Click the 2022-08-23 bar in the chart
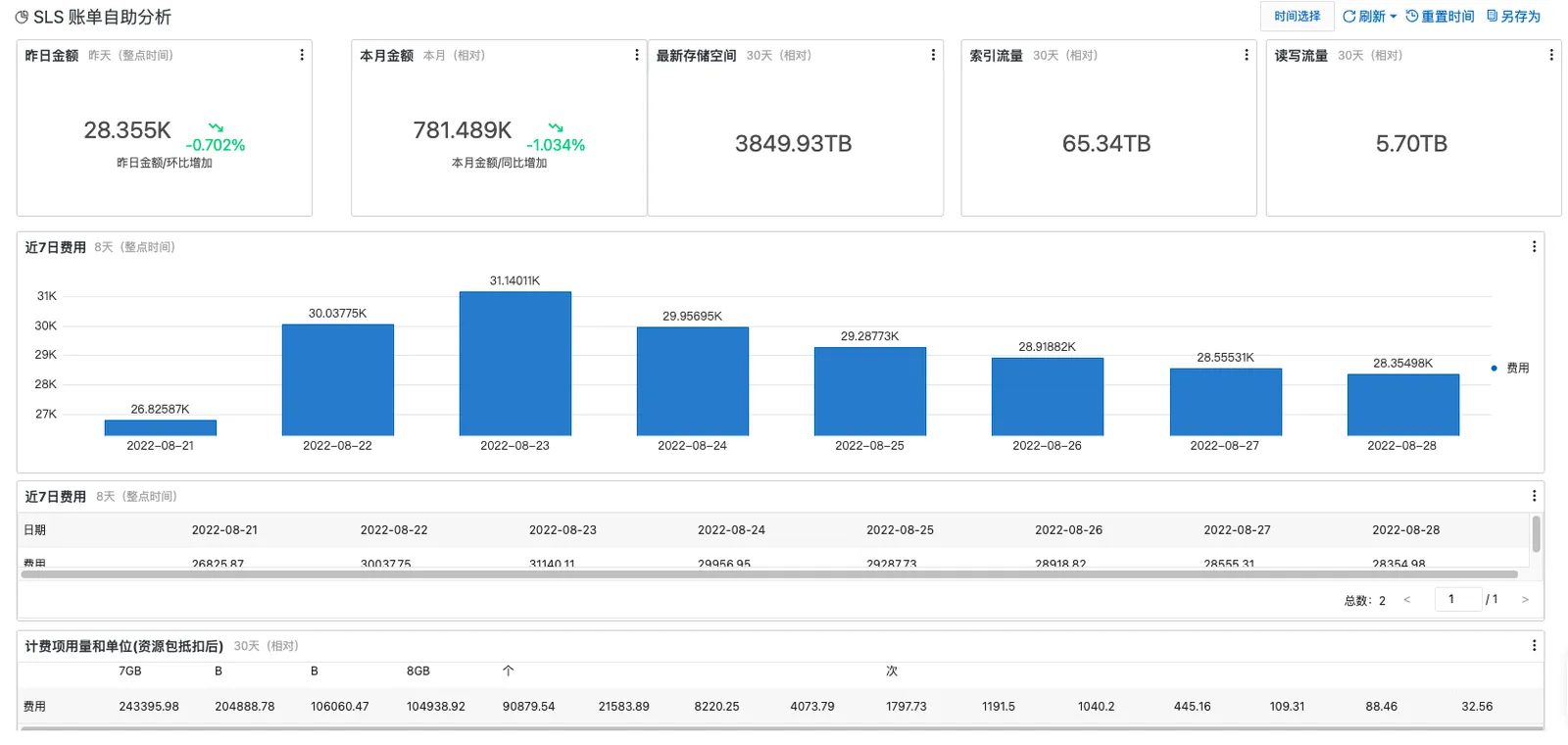Image resolution: width=1568 pixels, height=745 pixels. 515,364
